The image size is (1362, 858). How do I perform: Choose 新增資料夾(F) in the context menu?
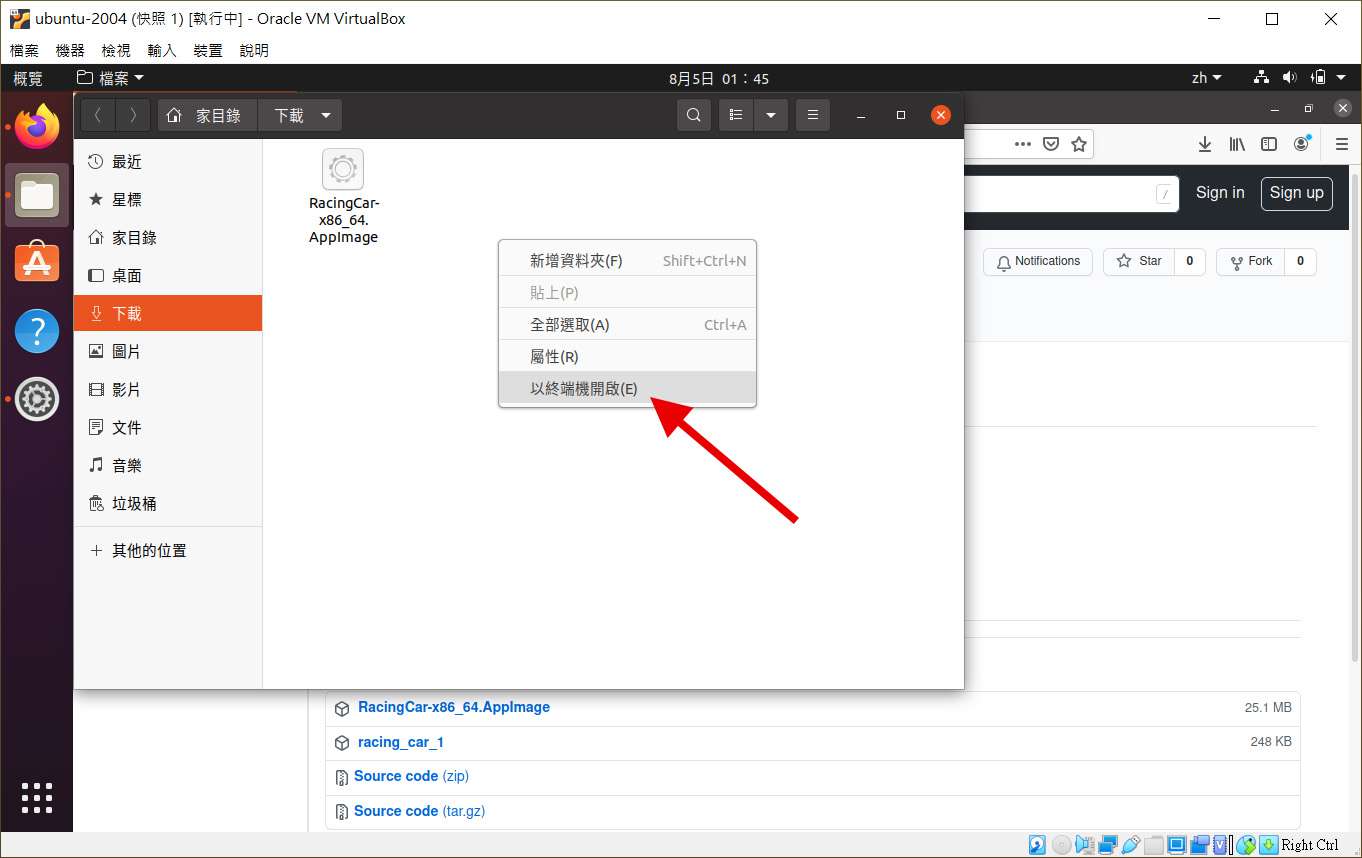[576, 261]
